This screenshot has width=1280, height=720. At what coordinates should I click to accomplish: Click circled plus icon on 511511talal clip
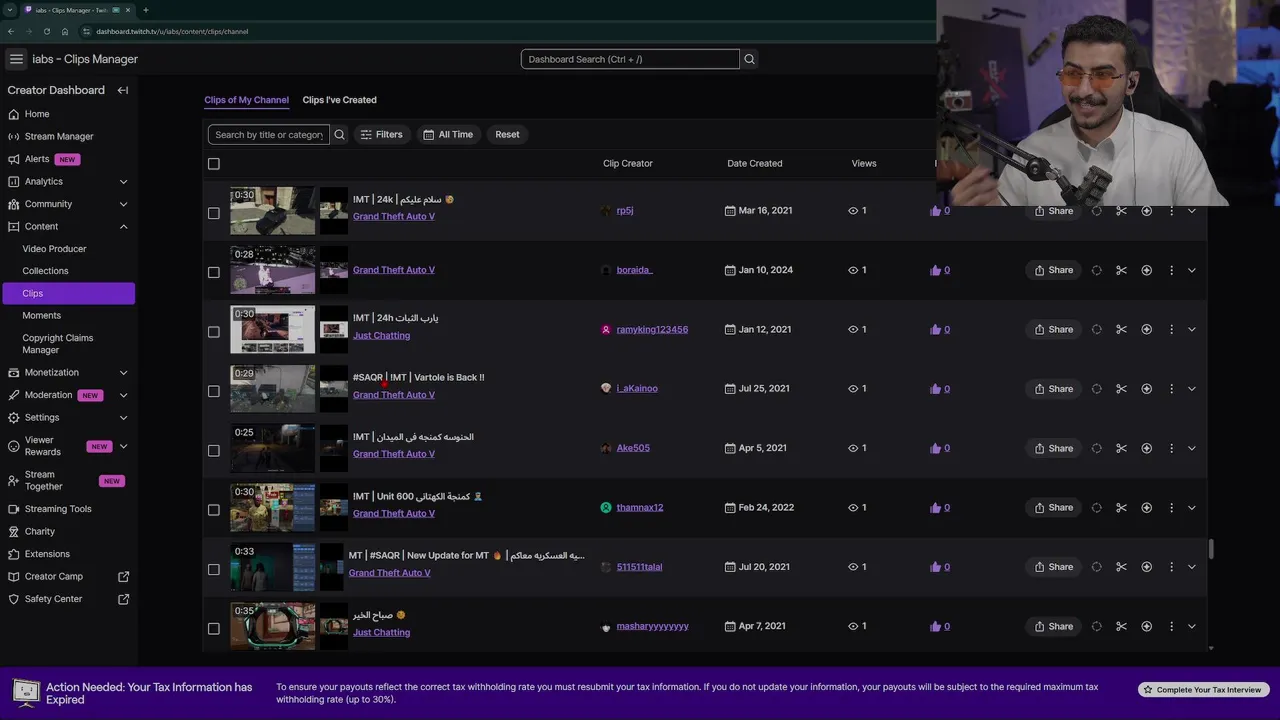(x=1146, y=567)
